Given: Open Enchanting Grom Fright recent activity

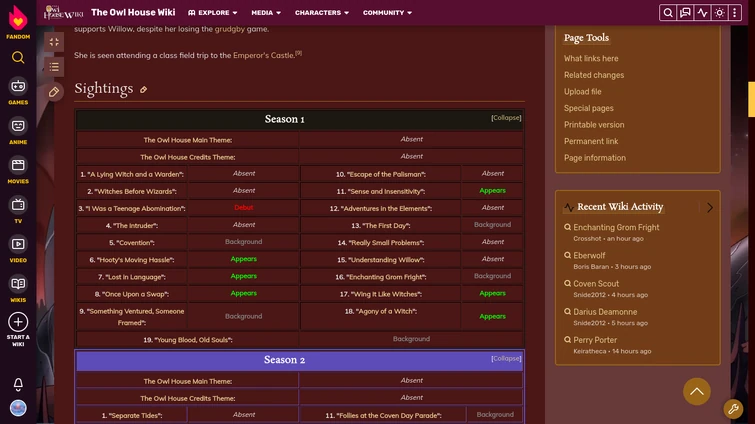Looking at the screenshot, I should coord(616,227).
